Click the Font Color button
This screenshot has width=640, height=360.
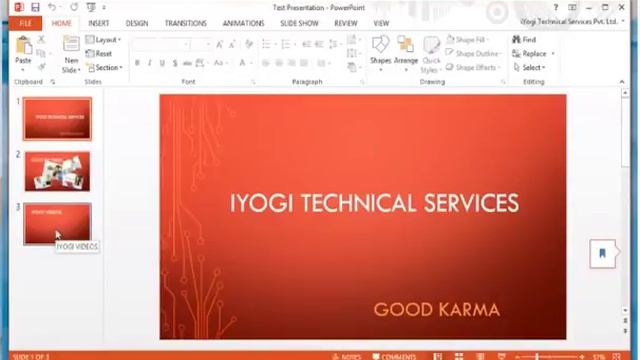pos(242,63)
